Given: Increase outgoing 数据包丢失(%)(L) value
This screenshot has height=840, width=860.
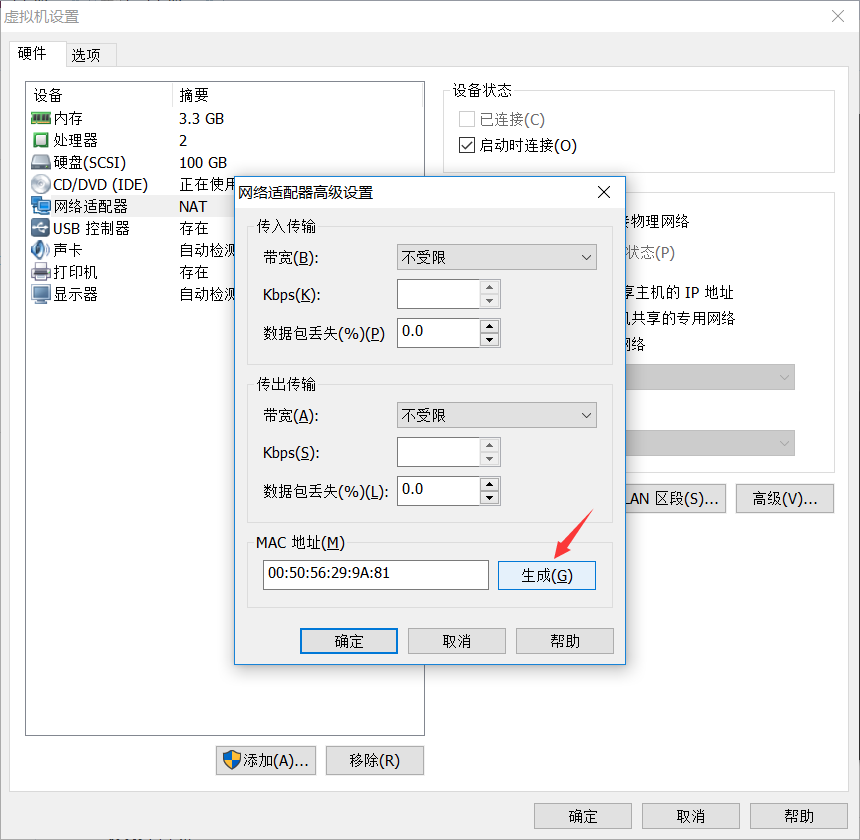Looking at the screenshot, I should [x=489, y=485].
